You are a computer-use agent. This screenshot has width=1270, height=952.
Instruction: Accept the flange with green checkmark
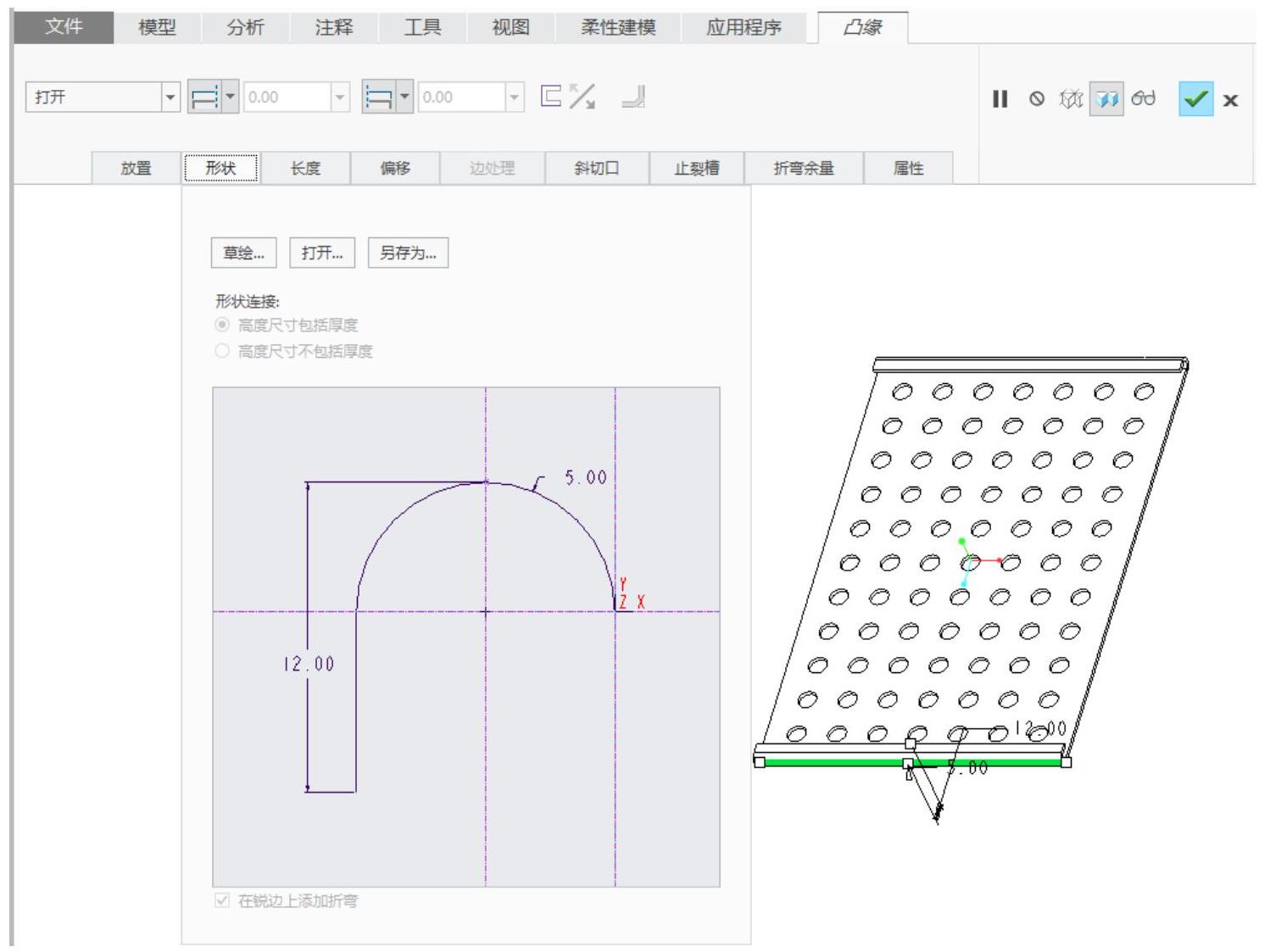(x=1195, y=99)
